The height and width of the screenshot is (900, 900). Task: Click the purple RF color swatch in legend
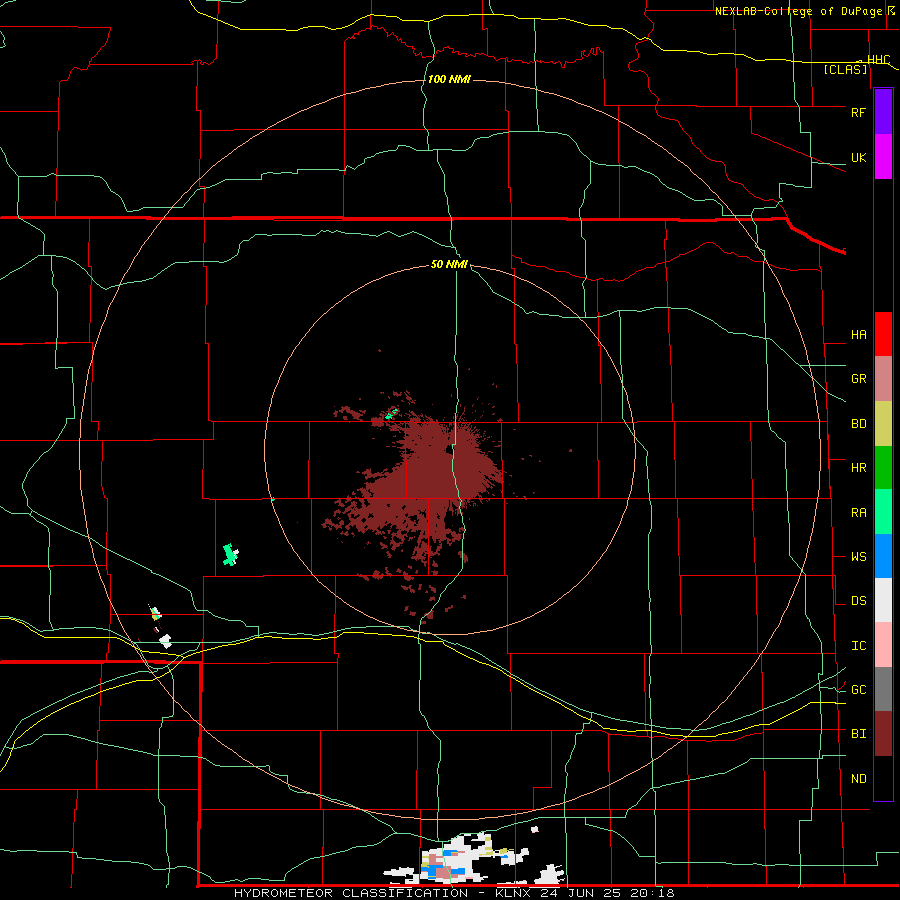(883, 112)
